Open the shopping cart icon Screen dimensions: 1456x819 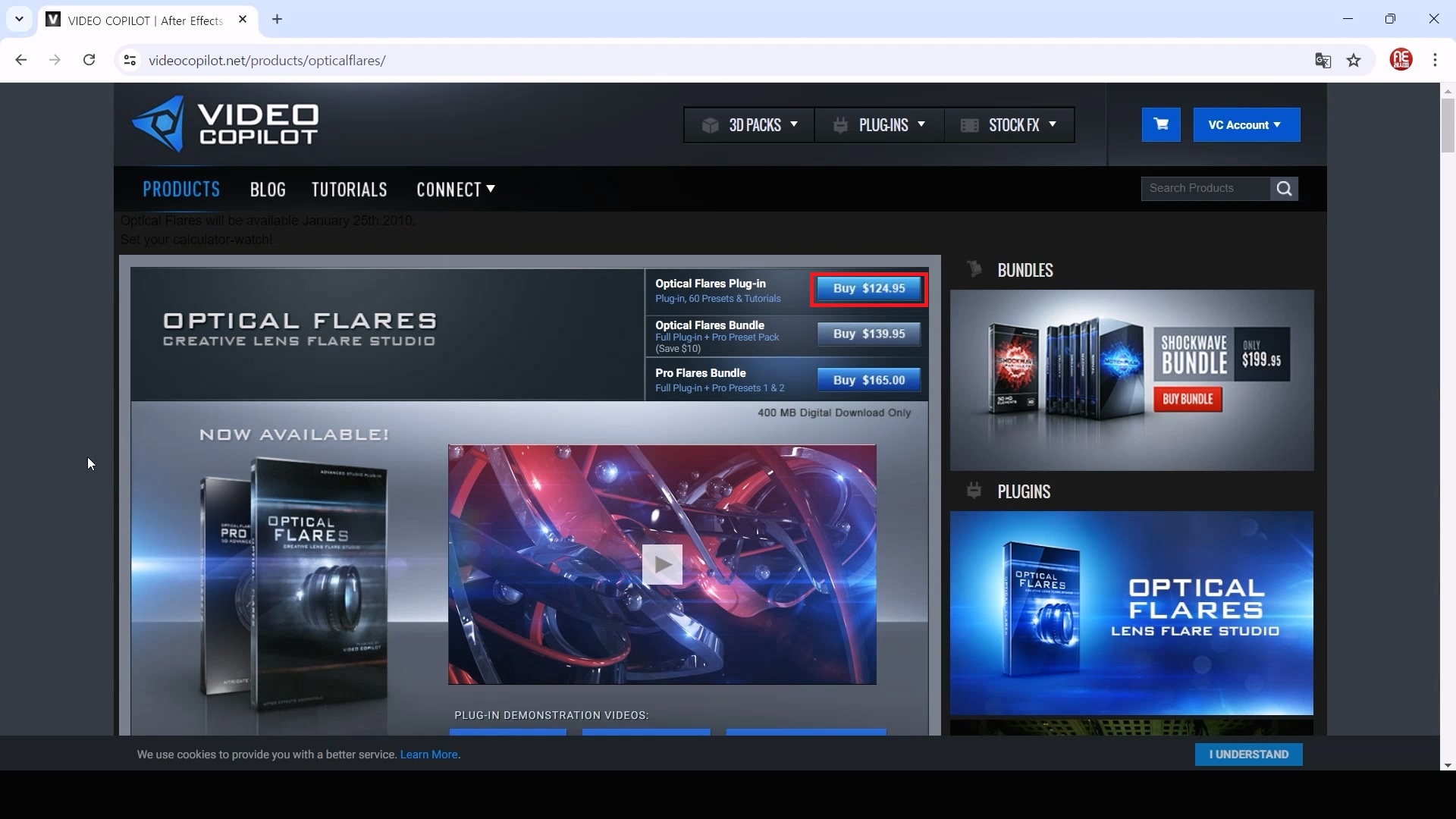[1161, 125]
